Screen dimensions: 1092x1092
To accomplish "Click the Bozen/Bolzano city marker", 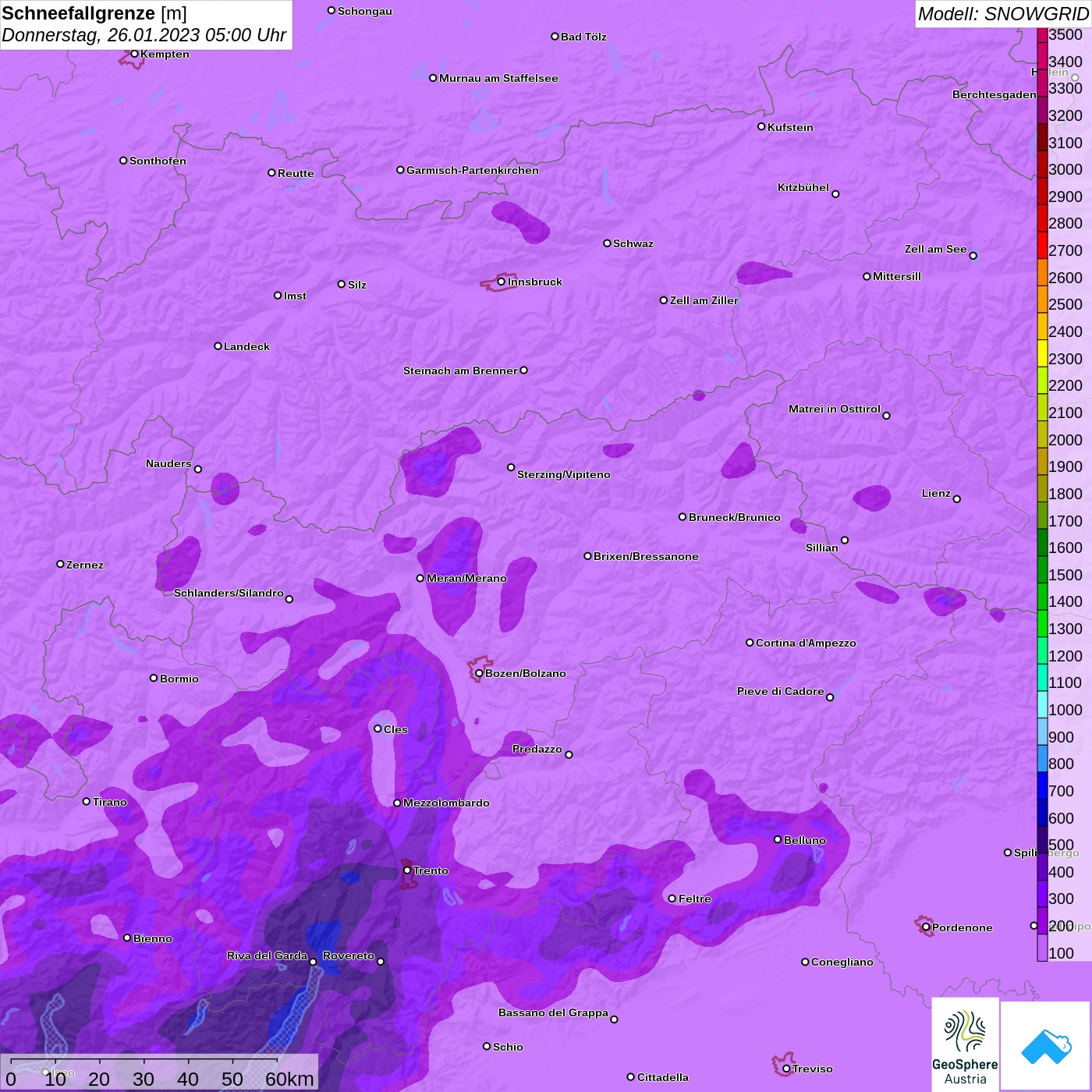I will 479,673.
